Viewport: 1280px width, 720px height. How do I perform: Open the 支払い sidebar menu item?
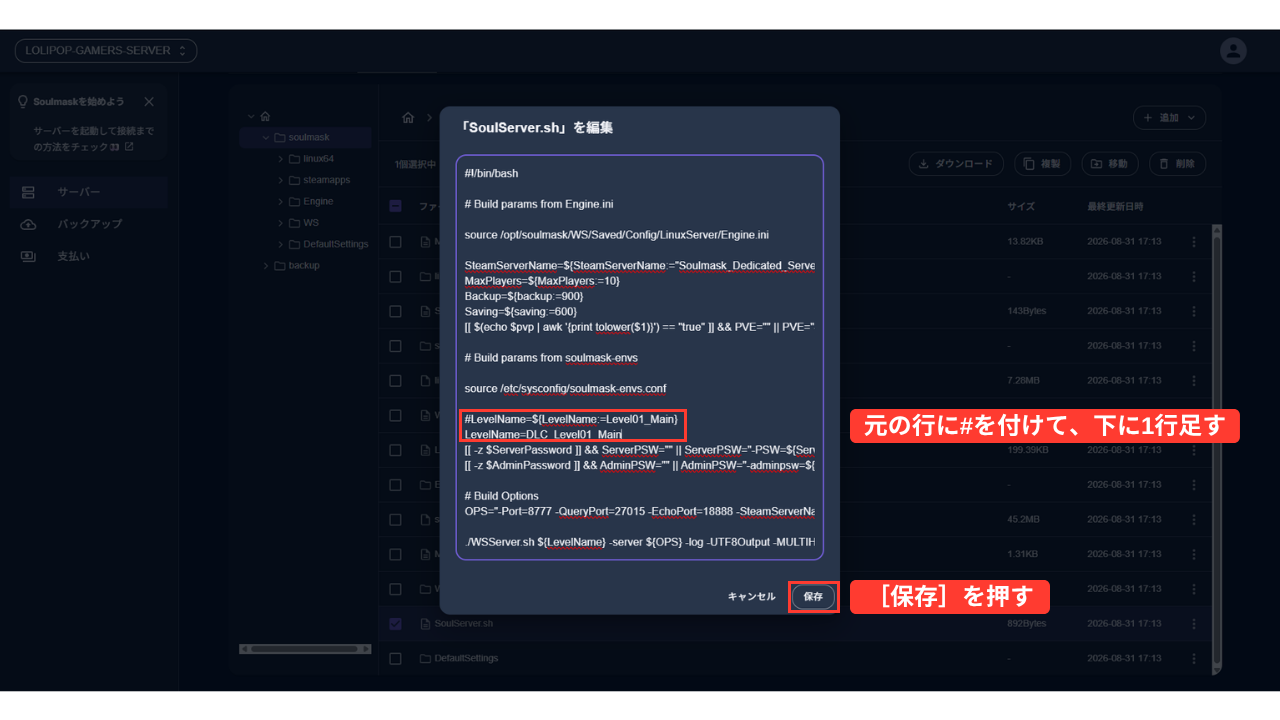pyautogui.click(x=90, y=256)
